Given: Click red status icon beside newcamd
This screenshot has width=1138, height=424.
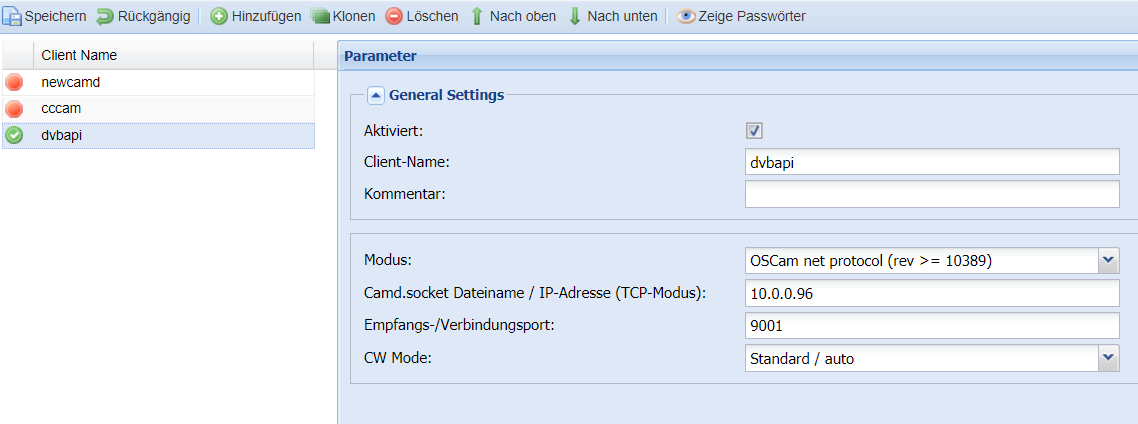Looking at the screenshot, I should 14,83.
